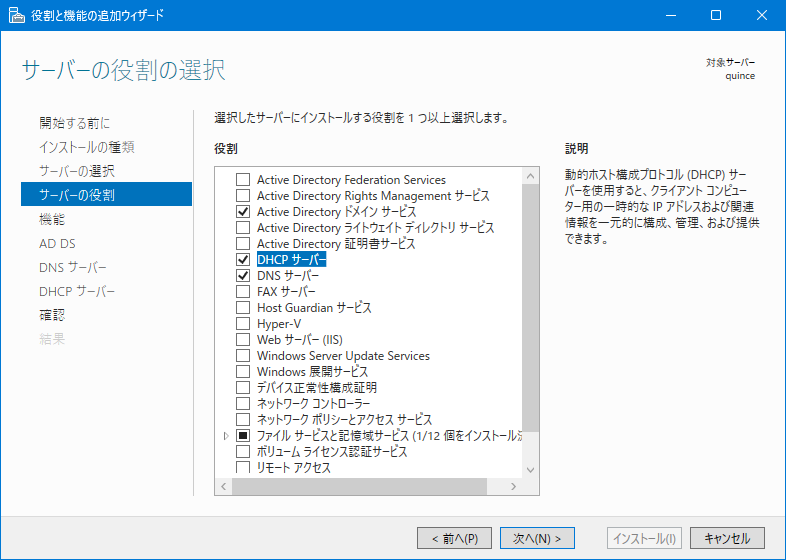Enable the FAX サーバー checkbox
This screenshot has width=786, height=560.
pos(243,292)
